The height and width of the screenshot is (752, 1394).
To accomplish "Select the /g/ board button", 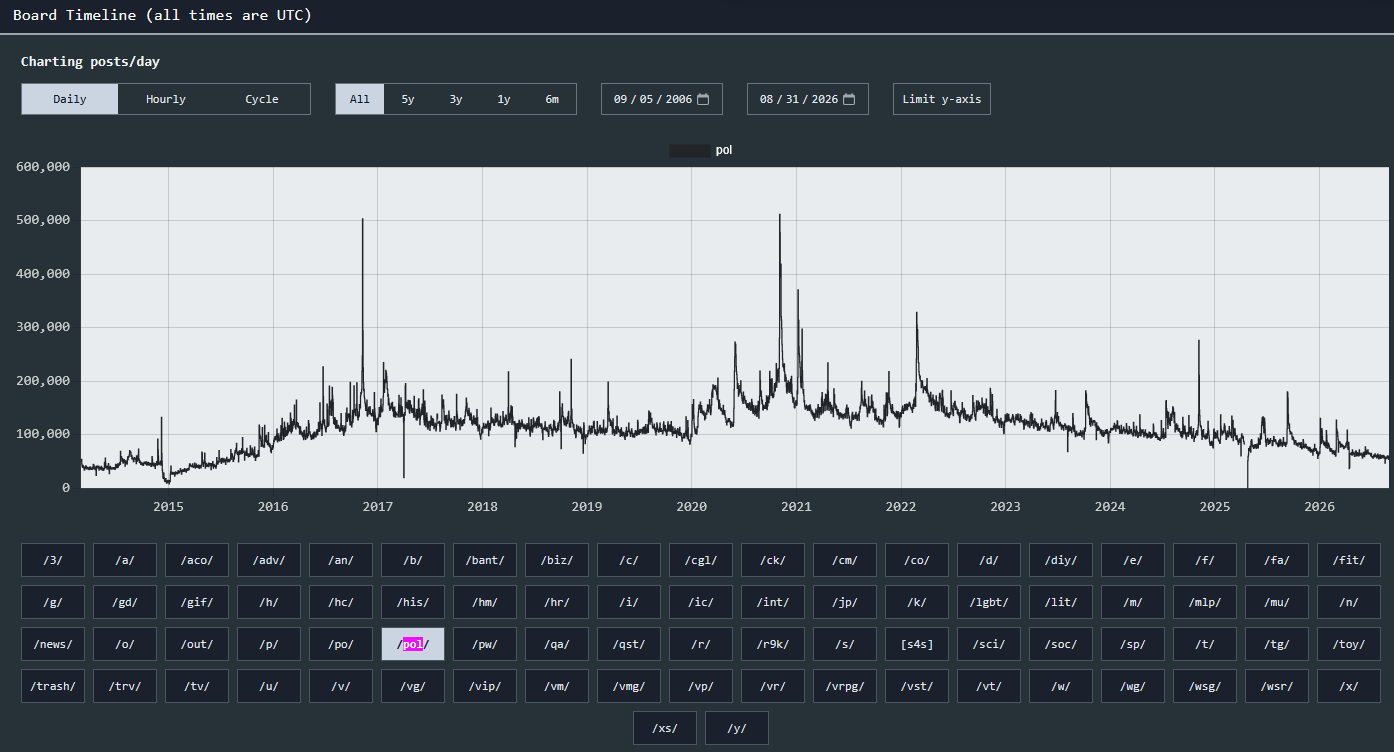I will click(53, 602).
